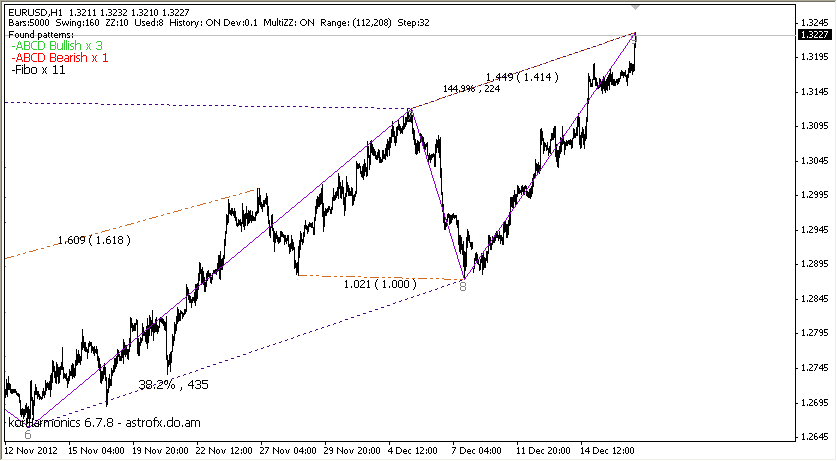Click the current price tag 1.3227
Viewport: 837px width, 461px height.
[x=813, y=34]
